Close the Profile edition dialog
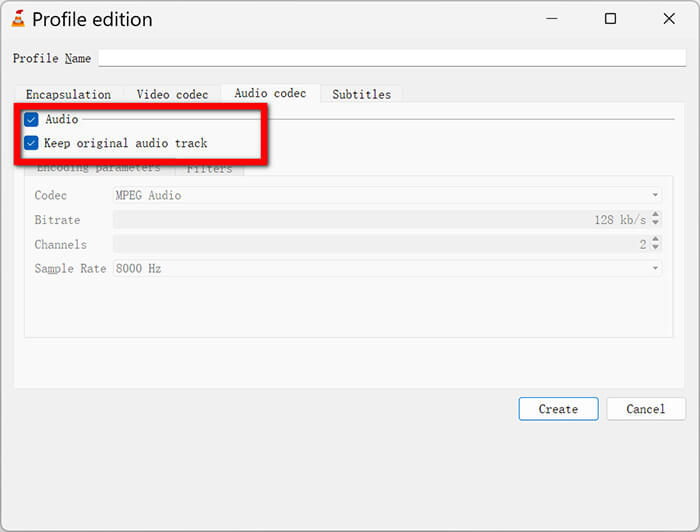The image size is (700, 532). click(667, 19)
